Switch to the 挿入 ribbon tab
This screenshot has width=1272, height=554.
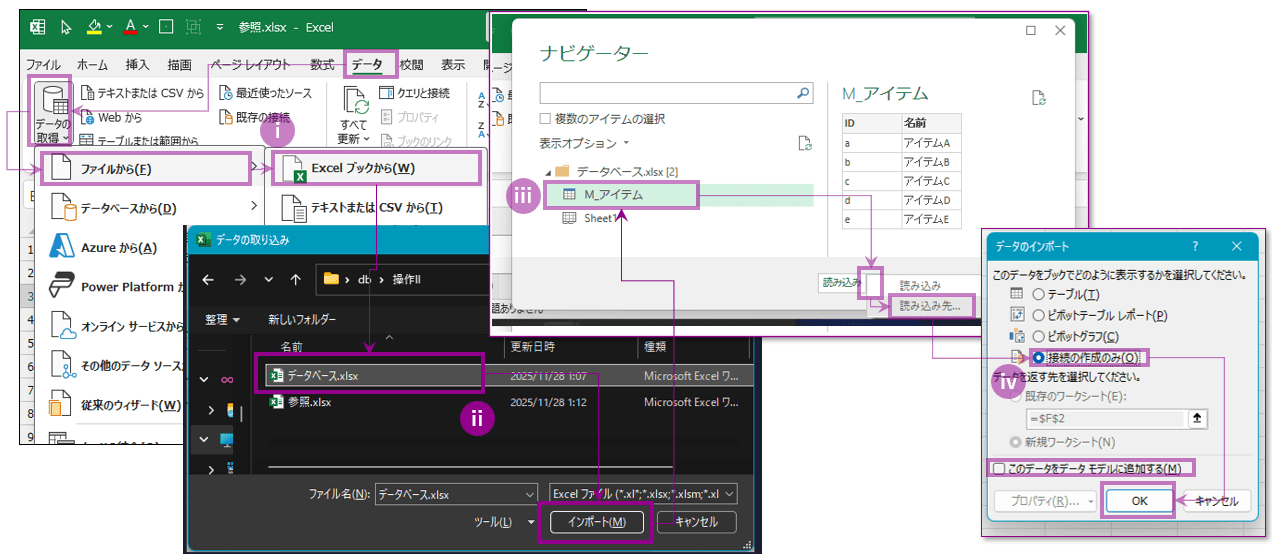pyautogui.click(x=137, y=64)
